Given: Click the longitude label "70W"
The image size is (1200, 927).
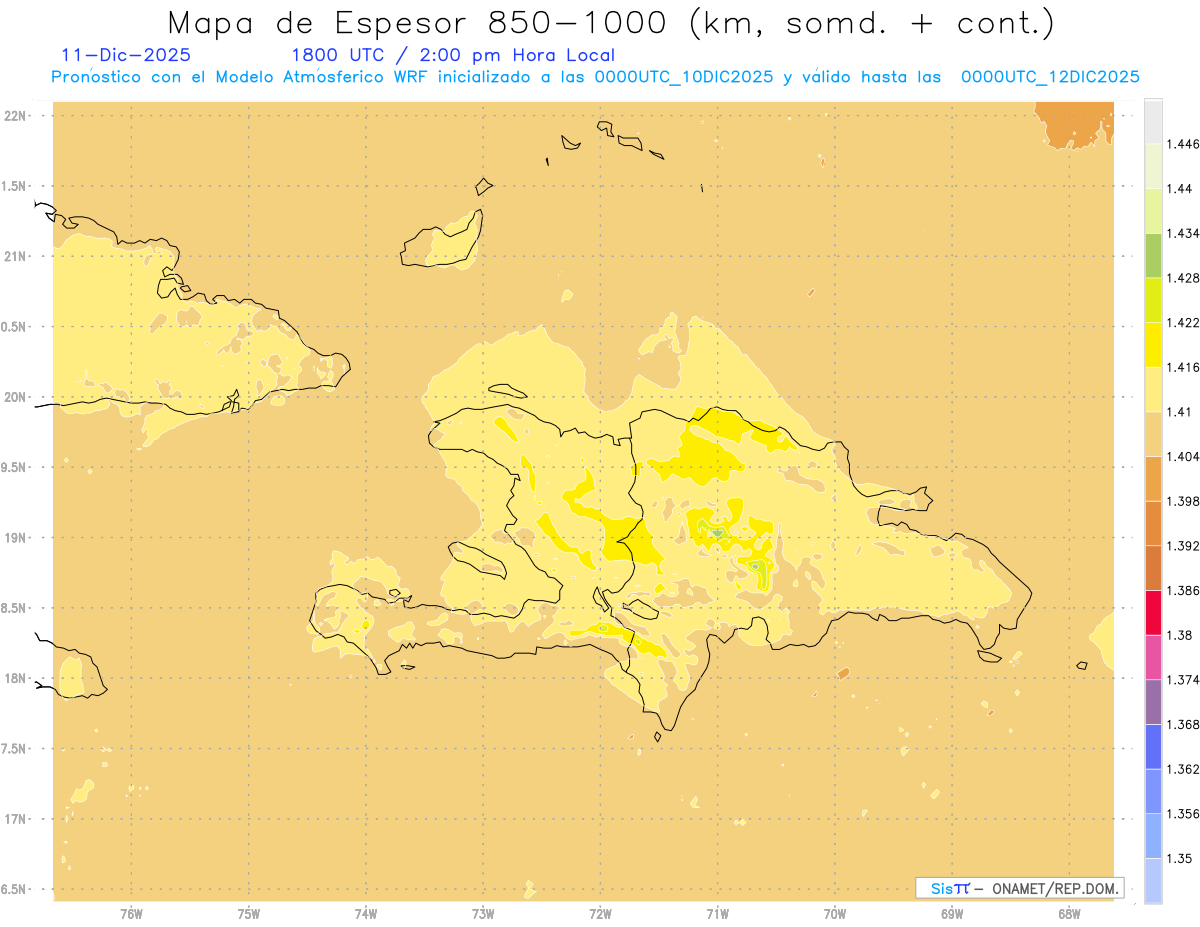Looking at the screenshot, I should [x=835, y=913].
